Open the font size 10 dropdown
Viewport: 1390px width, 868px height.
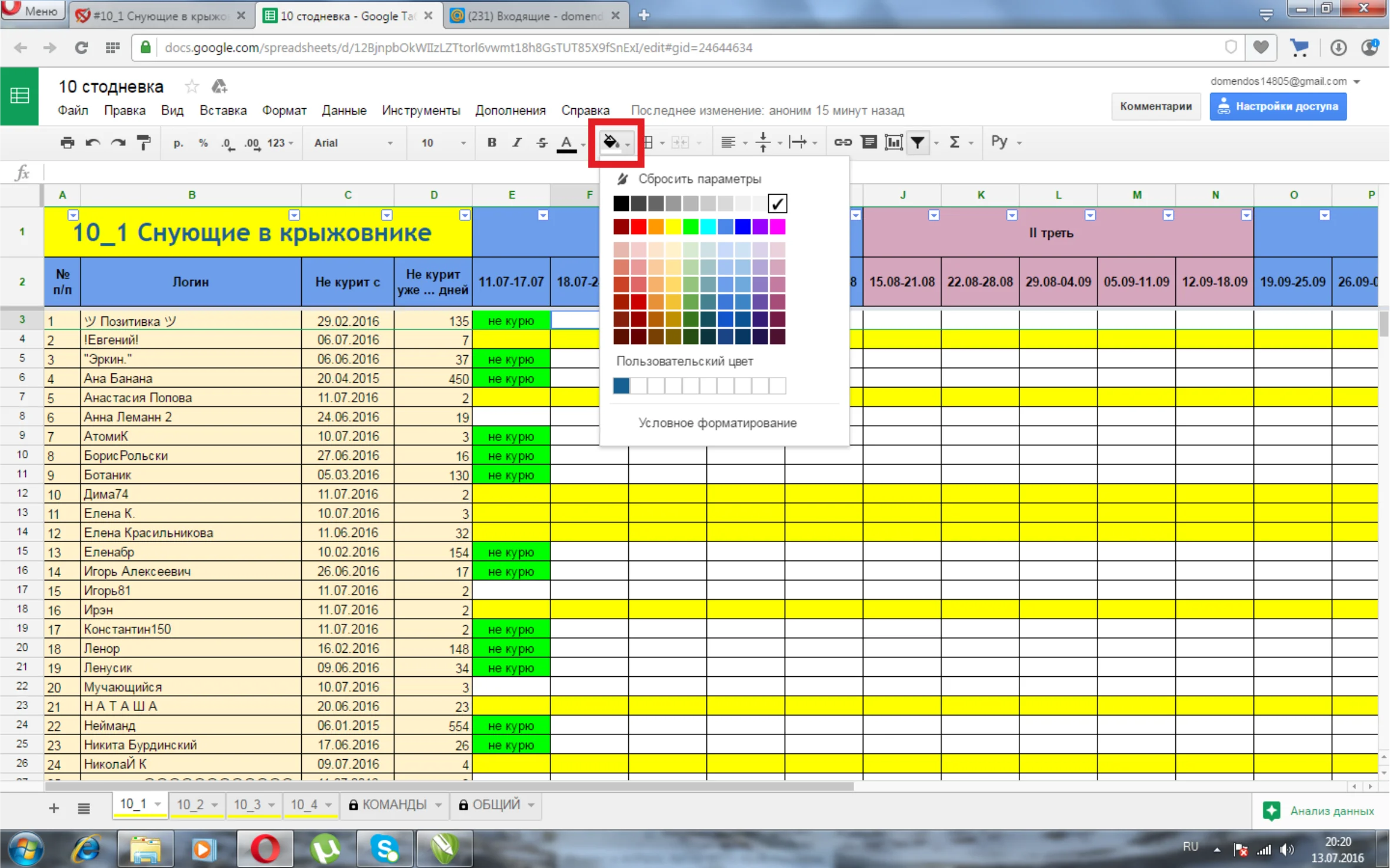[442, 142]
